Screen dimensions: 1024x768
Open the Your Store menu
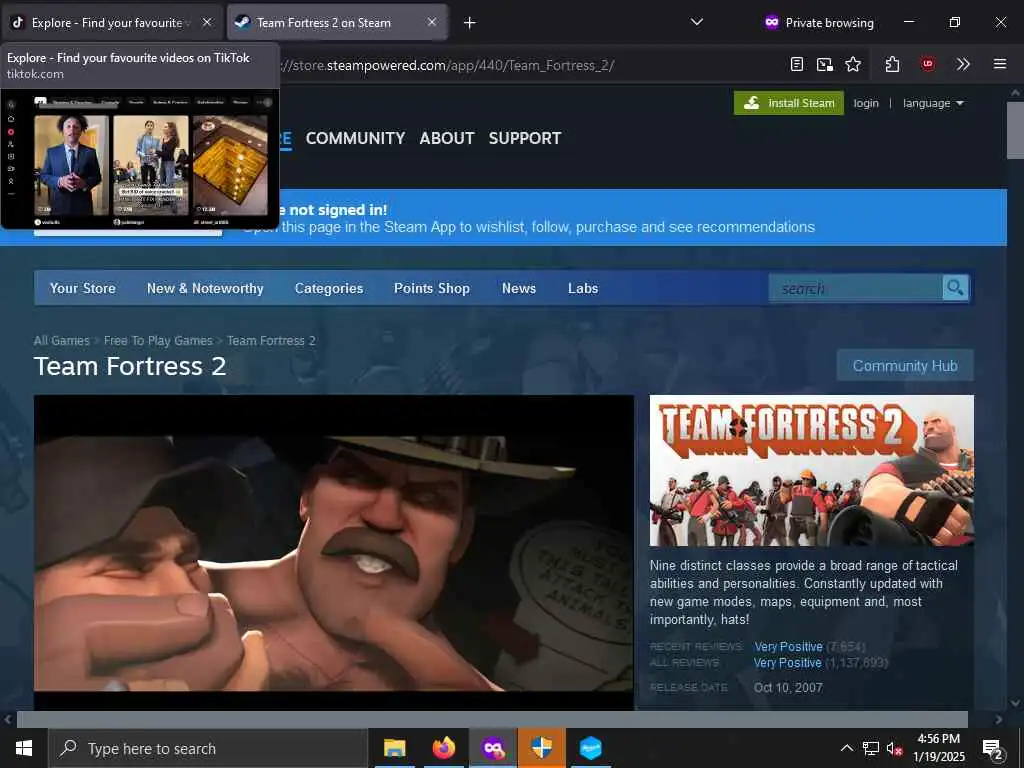tap(83, 288)
